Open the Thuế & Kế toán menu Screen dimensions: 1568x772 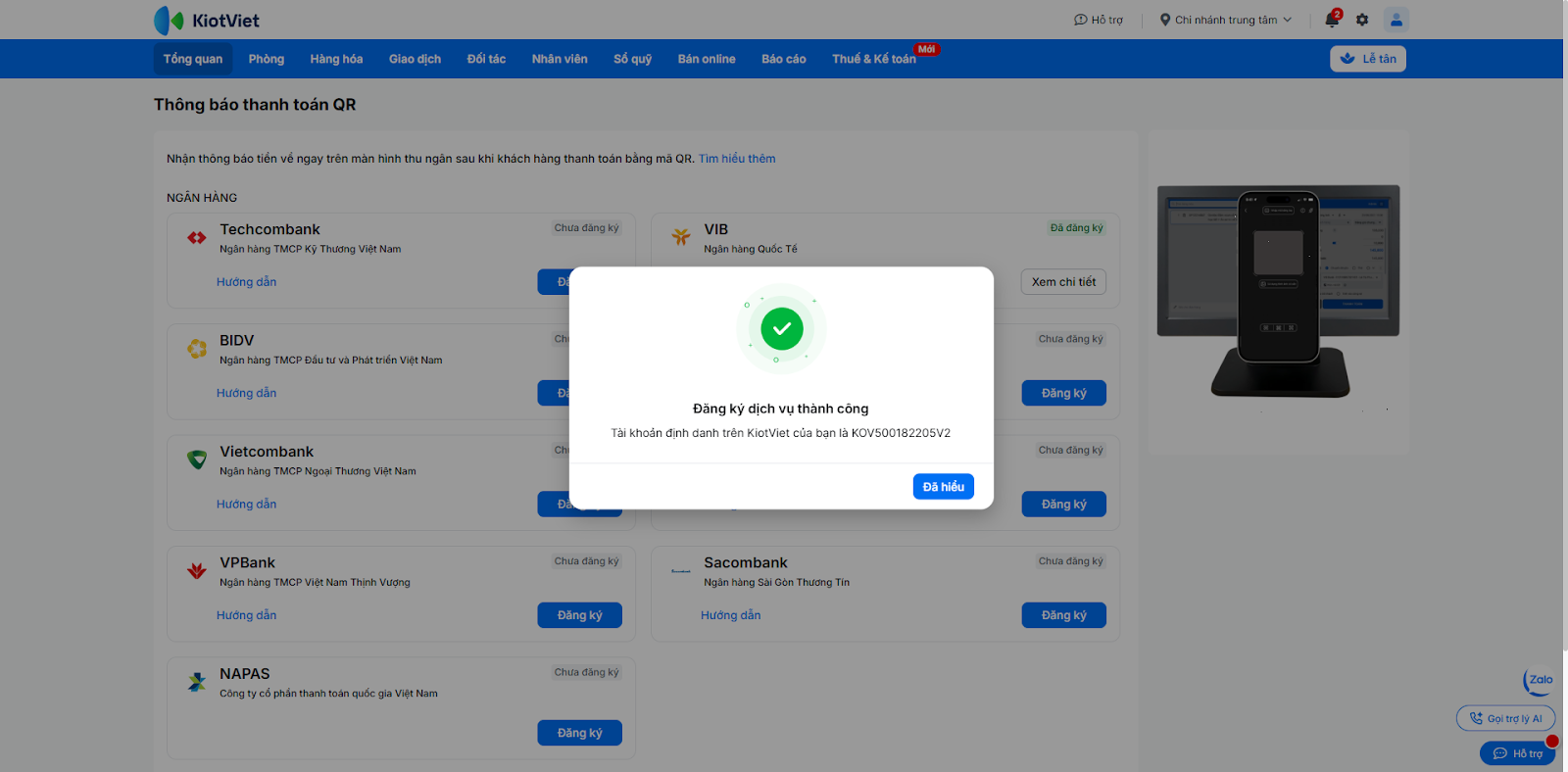pyautogui.click(x=874, y=59)
